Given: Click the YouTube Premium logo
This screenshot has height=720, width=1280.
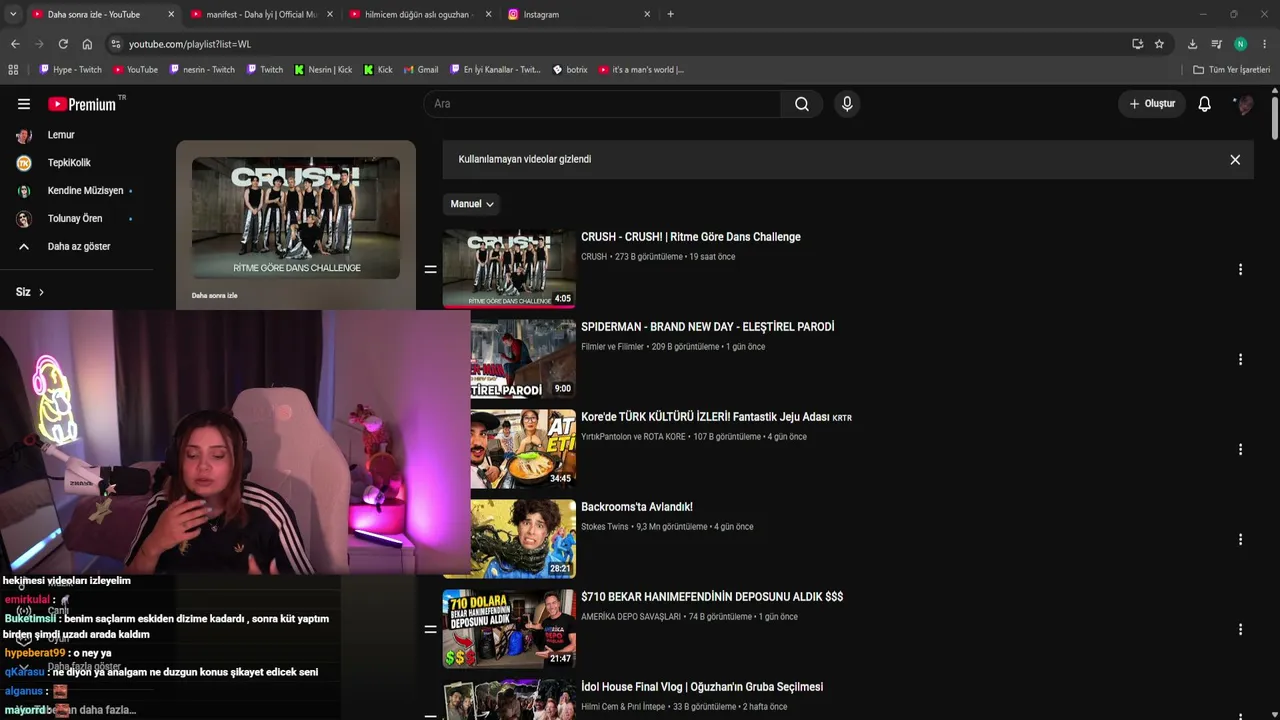Looking at the screenshot, I should 82,104.
